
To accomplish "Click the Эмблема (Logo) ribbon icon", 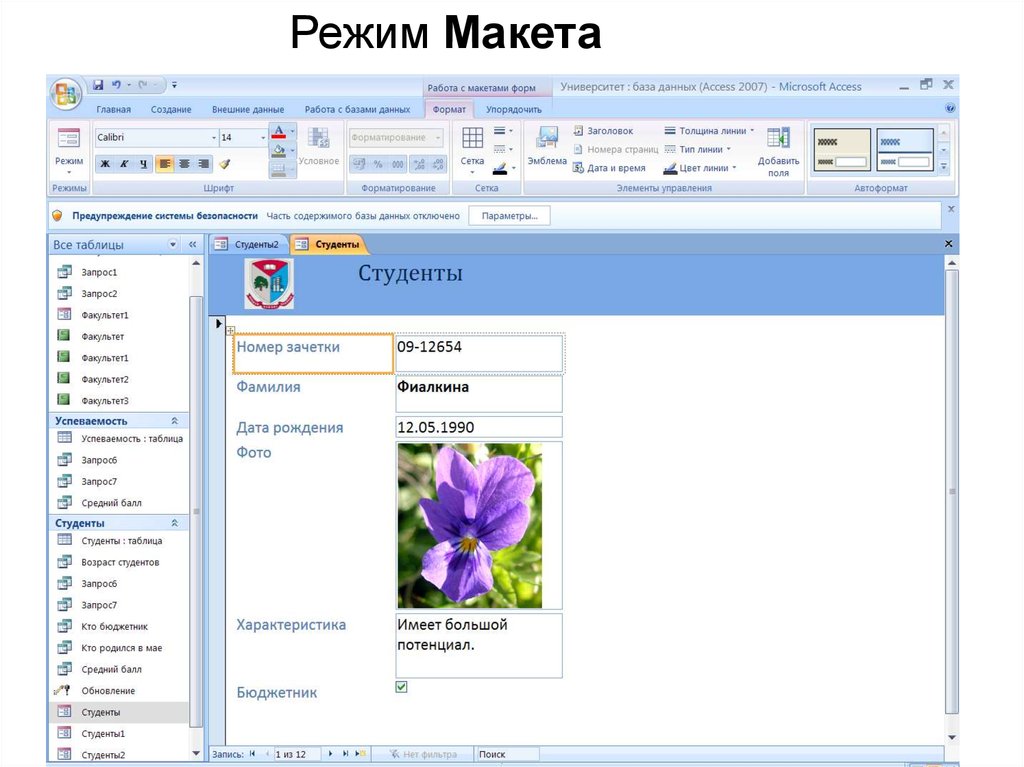I will (x=547, y=139).
